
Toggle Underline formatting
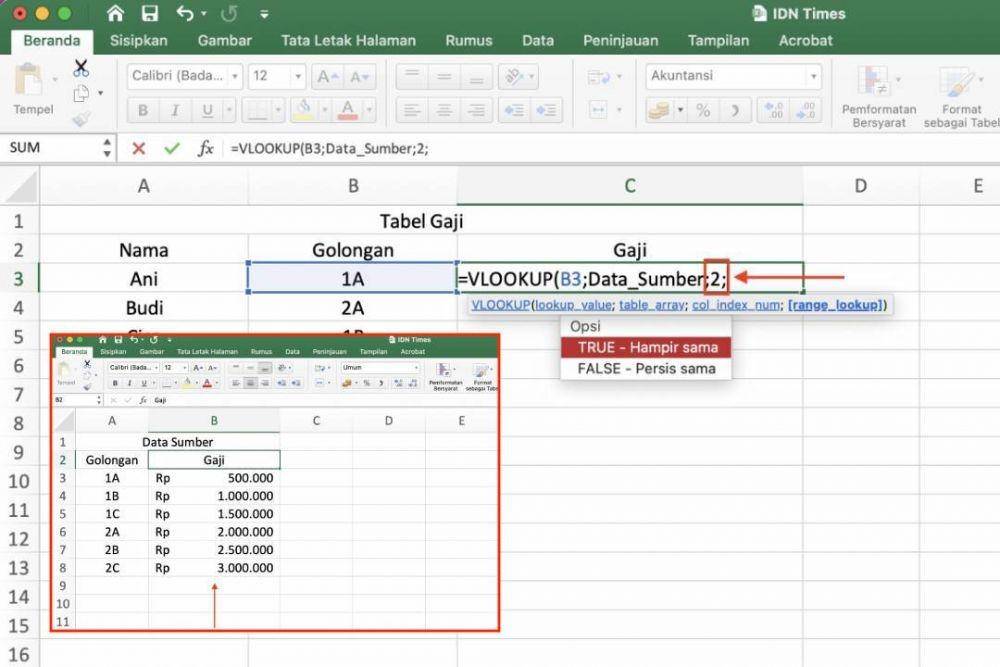coord(207,110)
